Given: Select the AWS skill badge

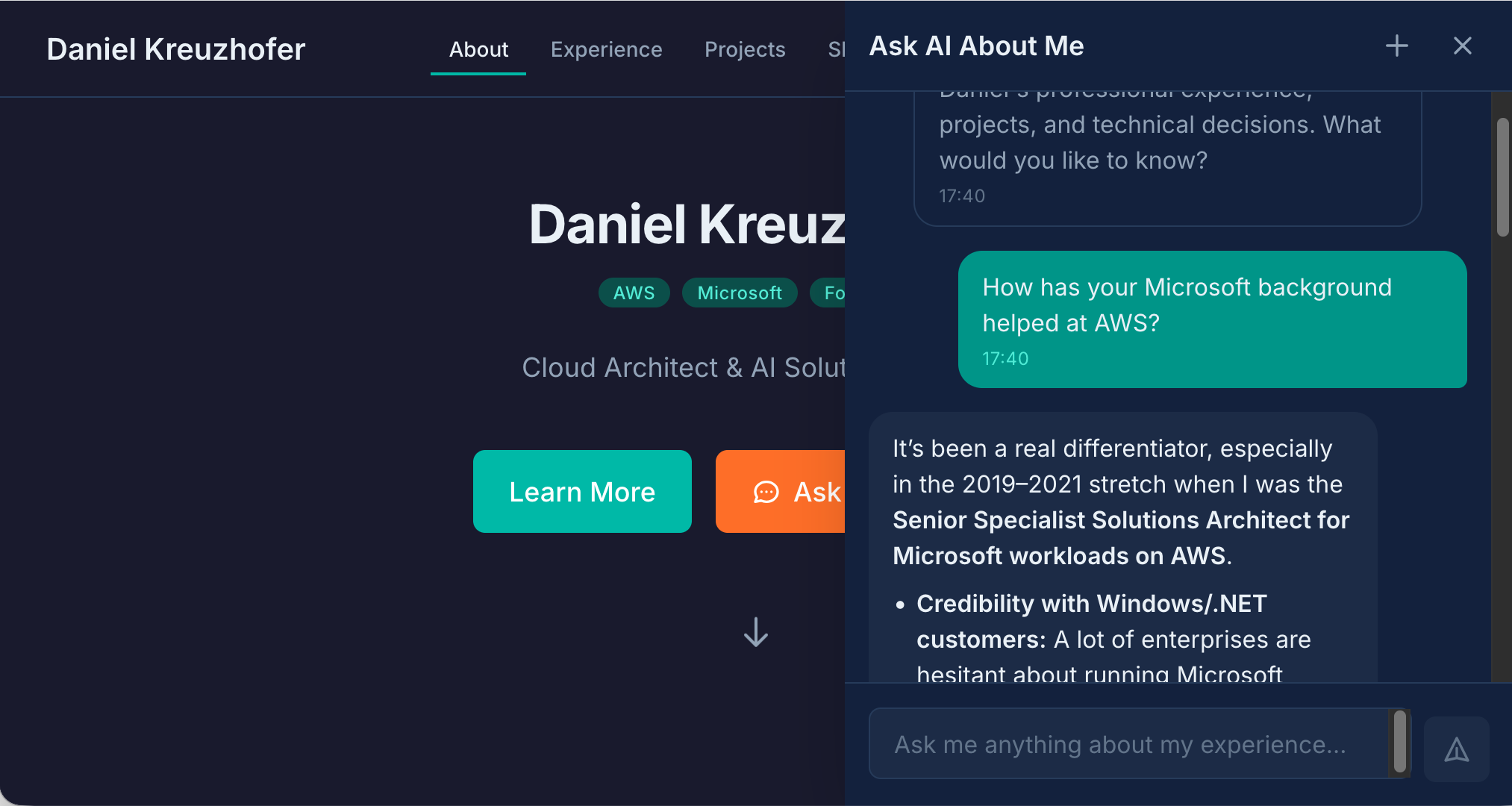Looking at the screenshot, I should coord(634,293).
